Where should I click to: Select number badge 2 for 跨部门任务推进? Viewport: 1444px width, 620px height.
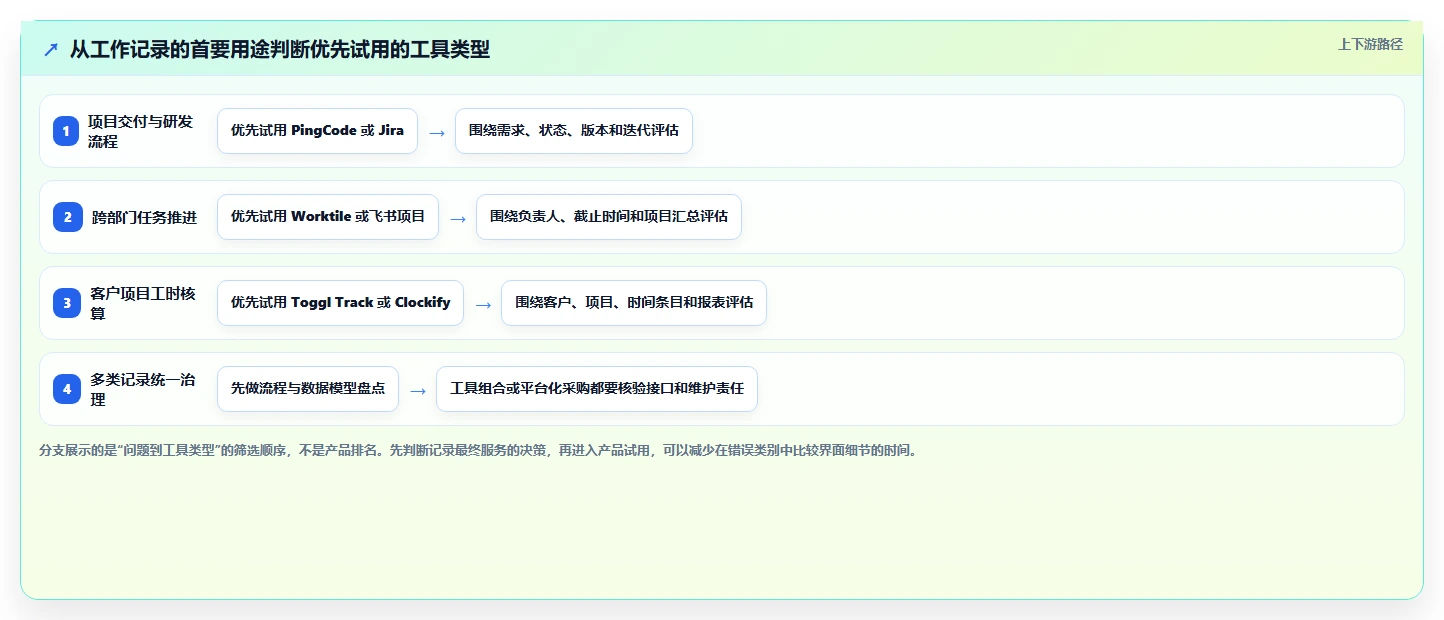66,217
